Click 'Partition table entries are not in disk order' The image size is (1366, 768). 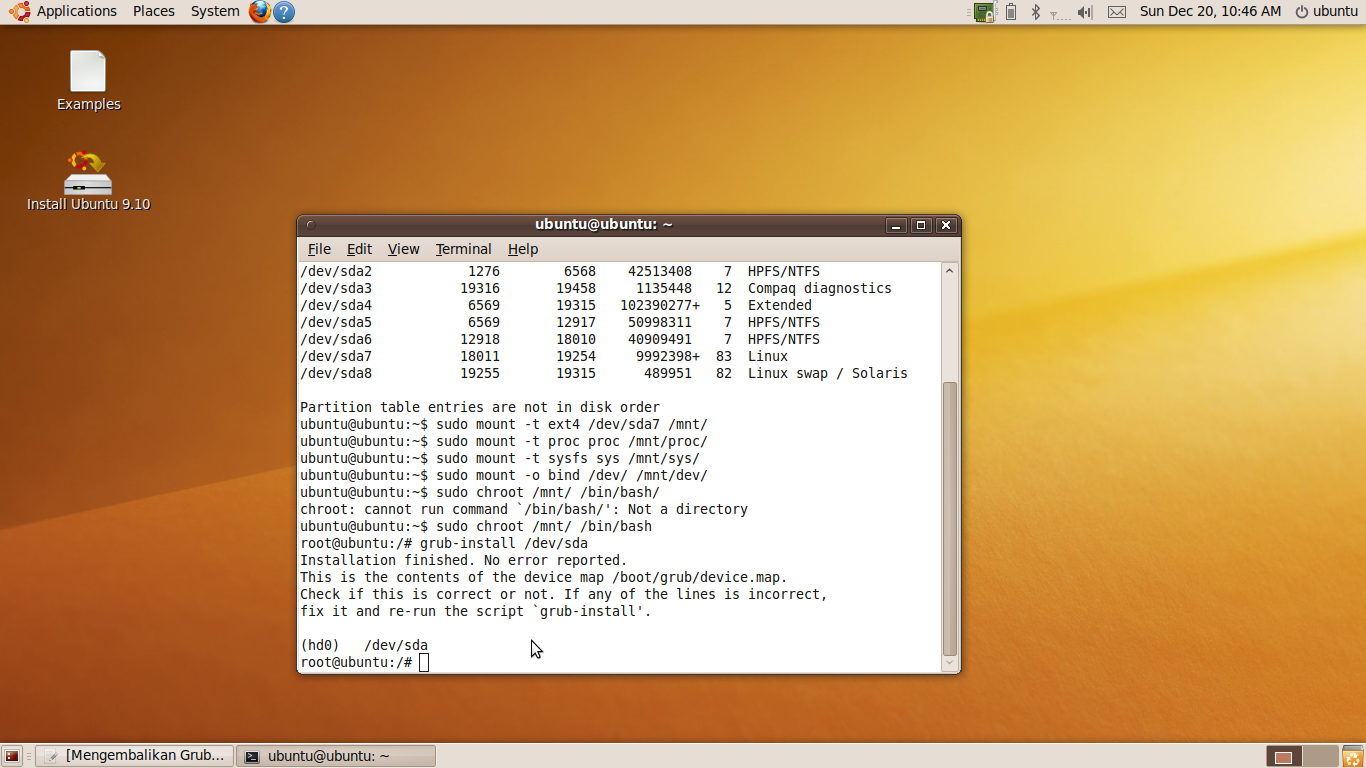pyautogui.click(x=480, y=407)
